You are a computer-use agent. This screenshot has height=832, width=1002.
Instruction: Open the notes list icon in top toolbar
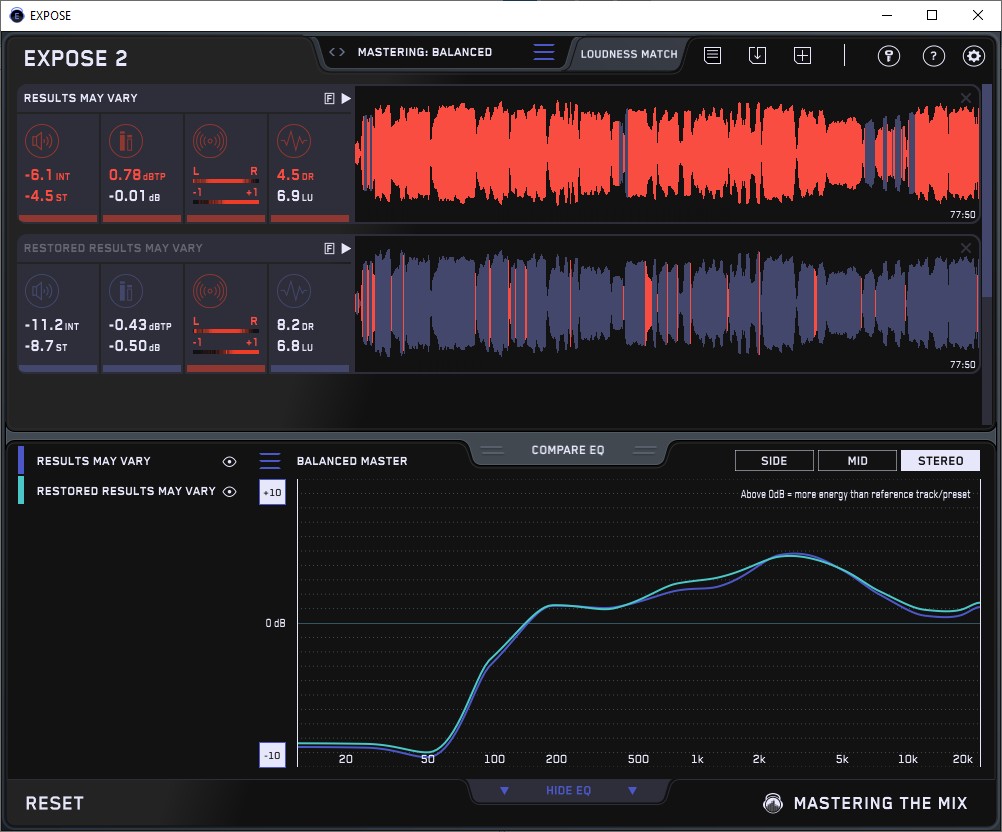click(x=712, y=55)
